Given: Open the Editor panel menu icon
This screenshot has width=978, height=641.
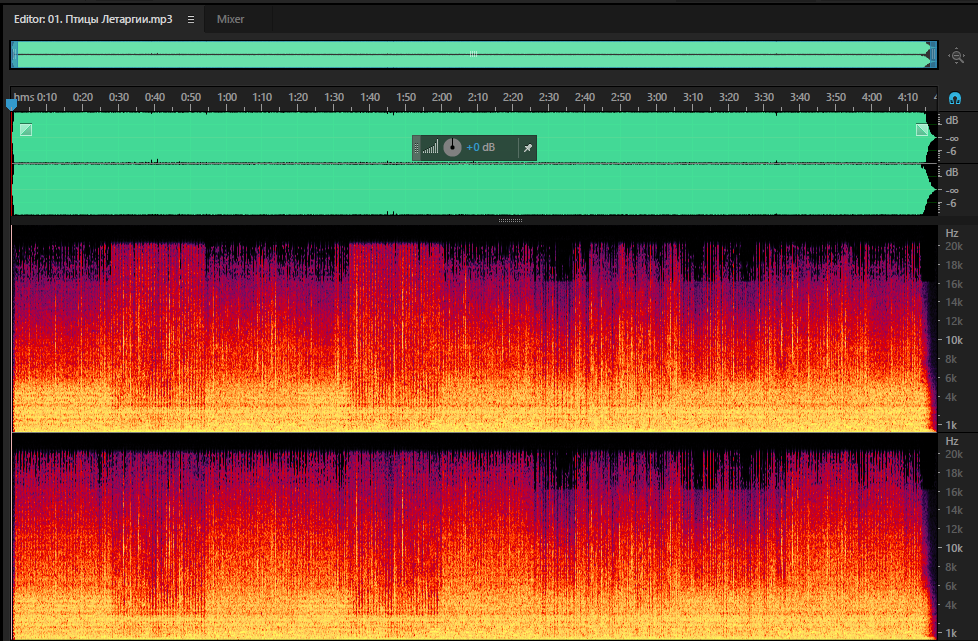Looking at the screenshot, I should [x=191, y=19].
